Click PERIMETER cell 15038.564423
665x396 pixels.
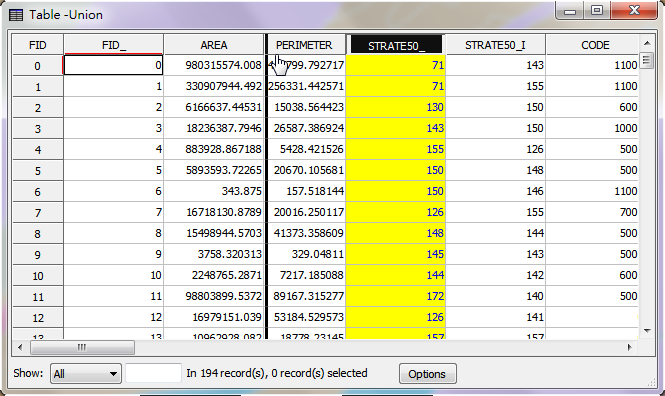click(x=306, y=107)
